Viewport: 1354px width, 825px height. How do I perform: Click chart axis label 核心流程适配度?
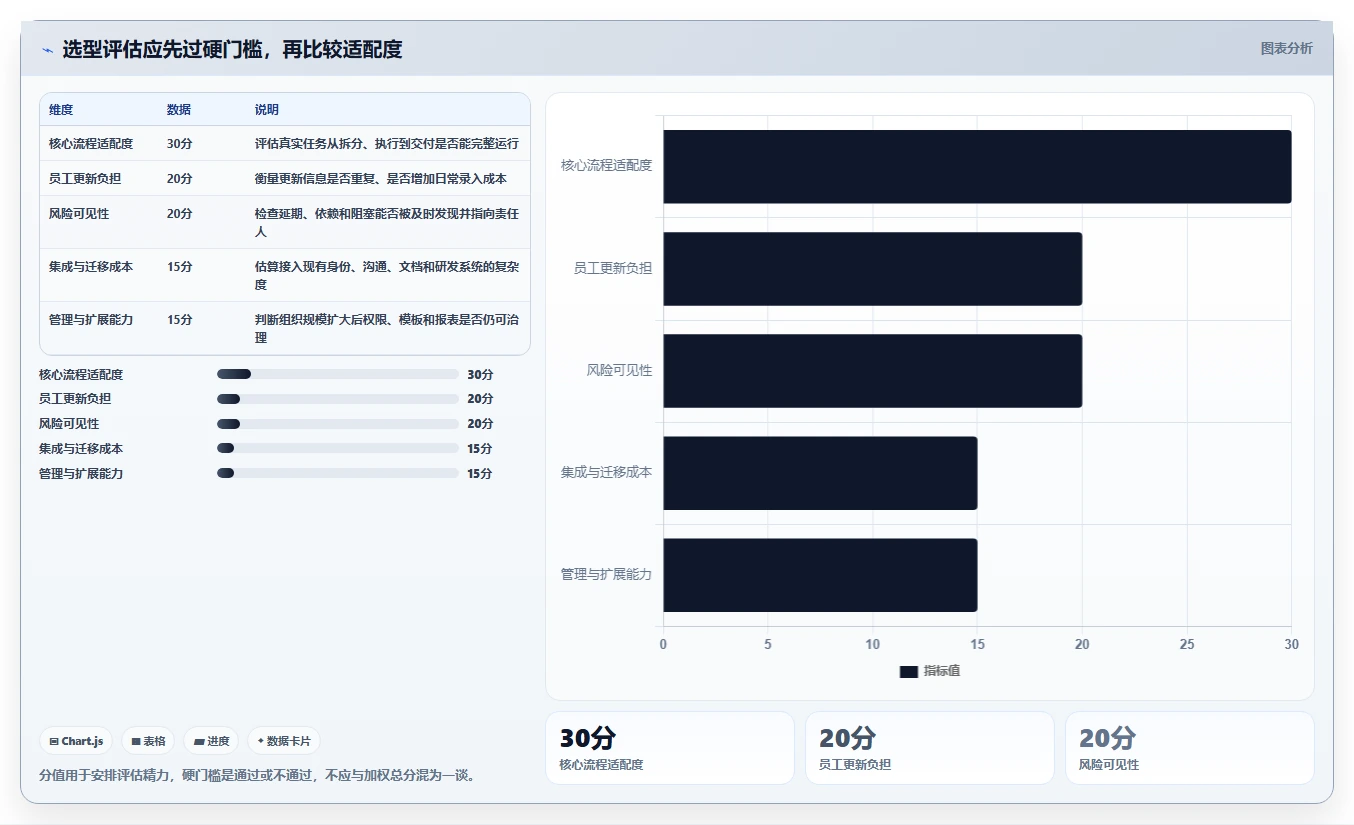606,165
